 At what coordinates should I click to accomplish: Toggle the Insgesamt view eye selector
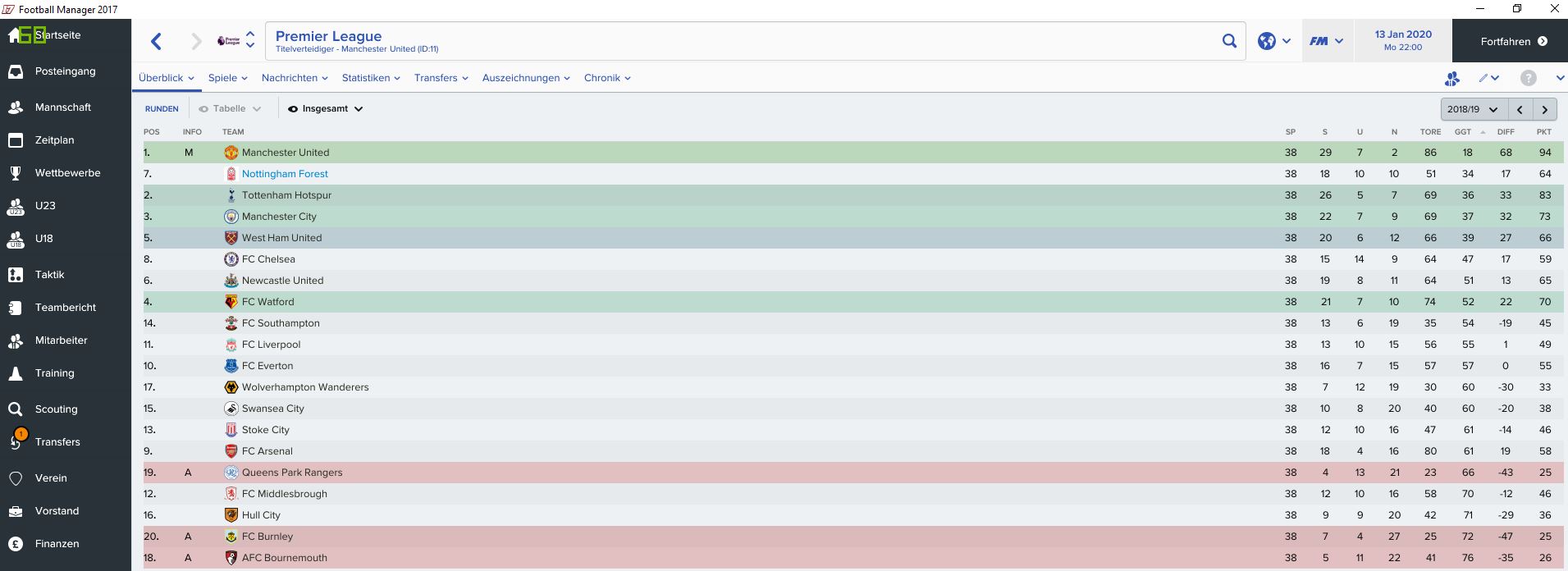tap(325, 108)
